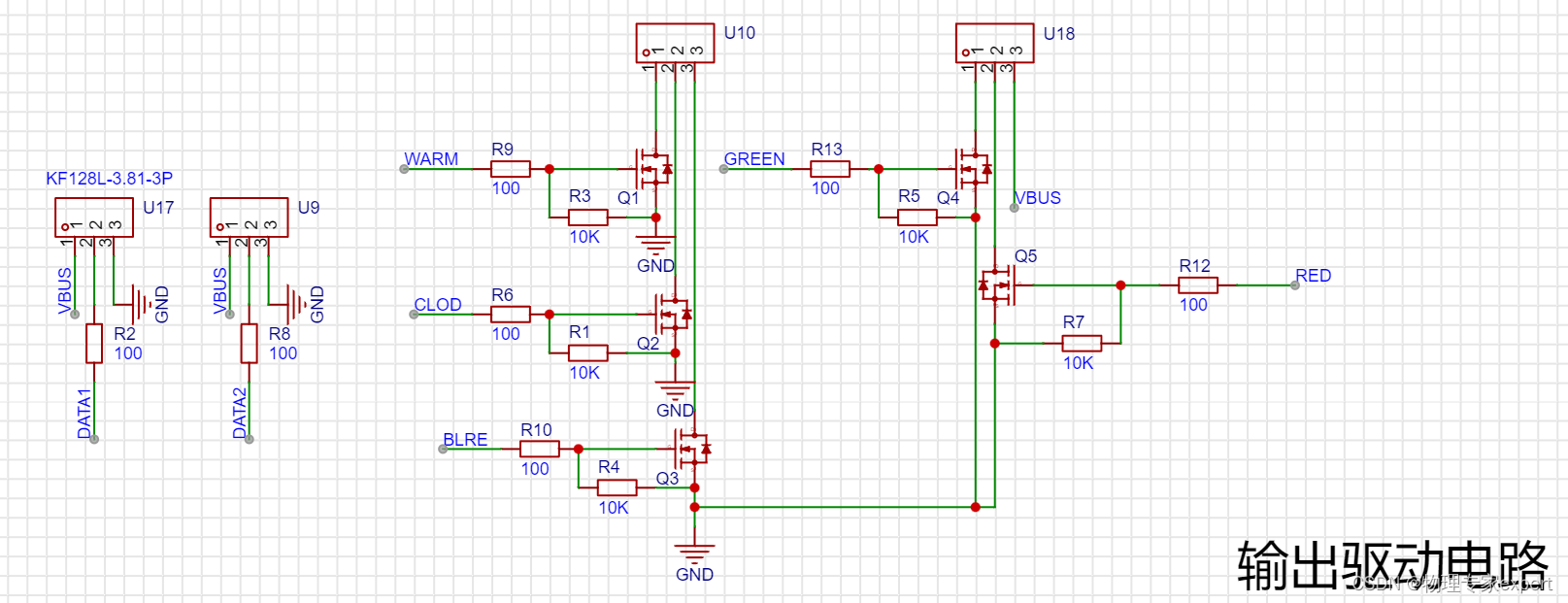Viewport: 1568px width, 603px height.
Task: Click the junction dot right of R13
Action: 879,169
